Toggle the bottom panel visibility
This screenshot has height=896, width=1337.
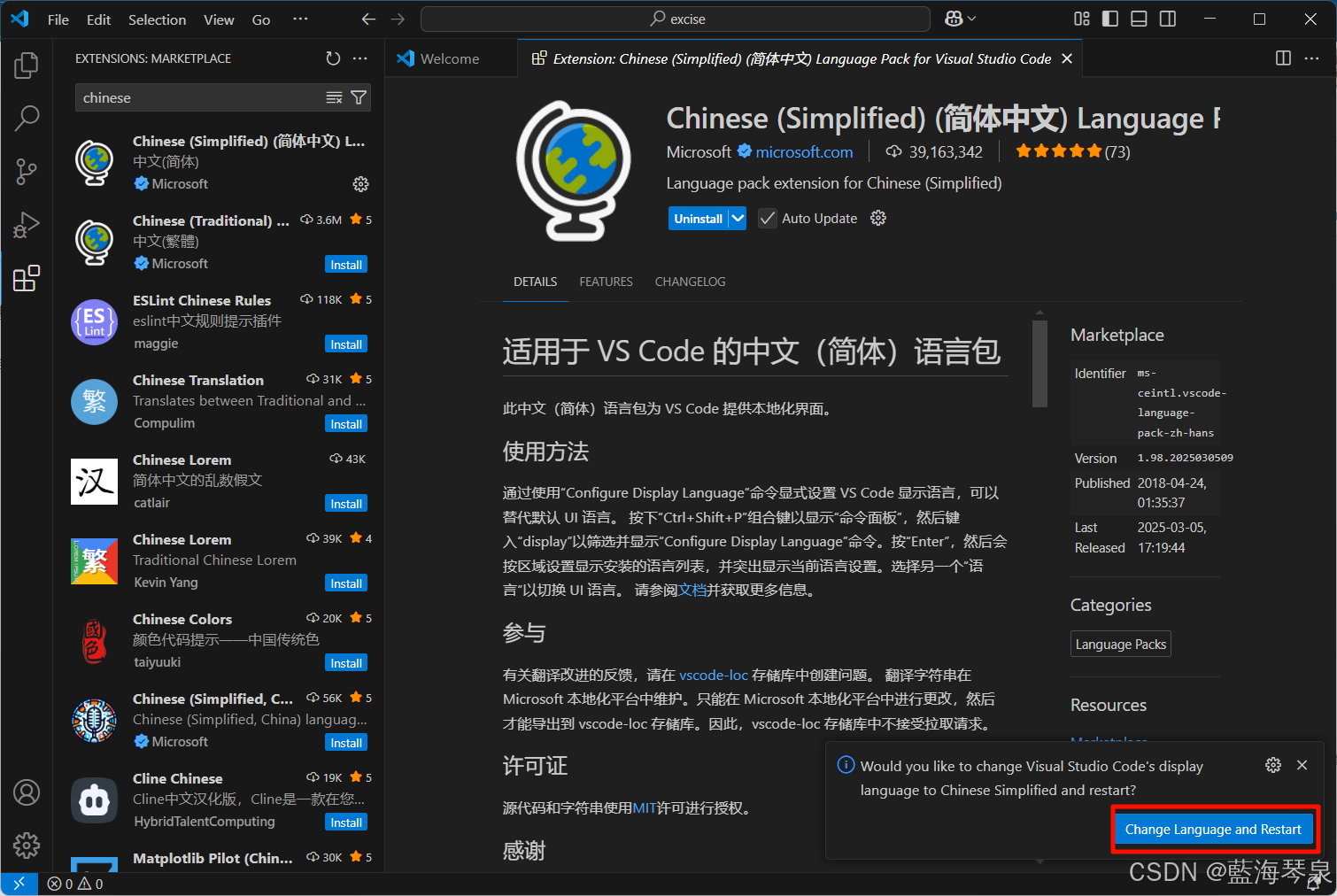click(1140, 19)
